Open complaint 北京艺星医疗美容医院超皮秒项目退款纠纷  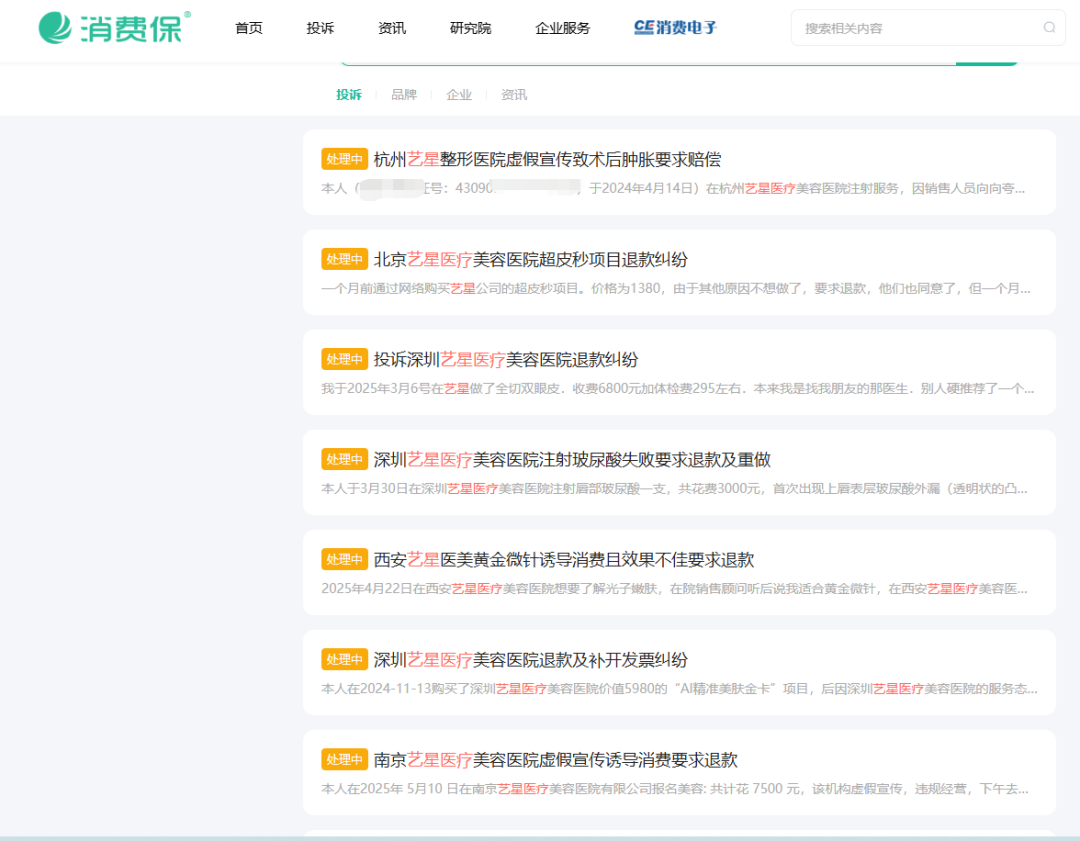[530, 260]
